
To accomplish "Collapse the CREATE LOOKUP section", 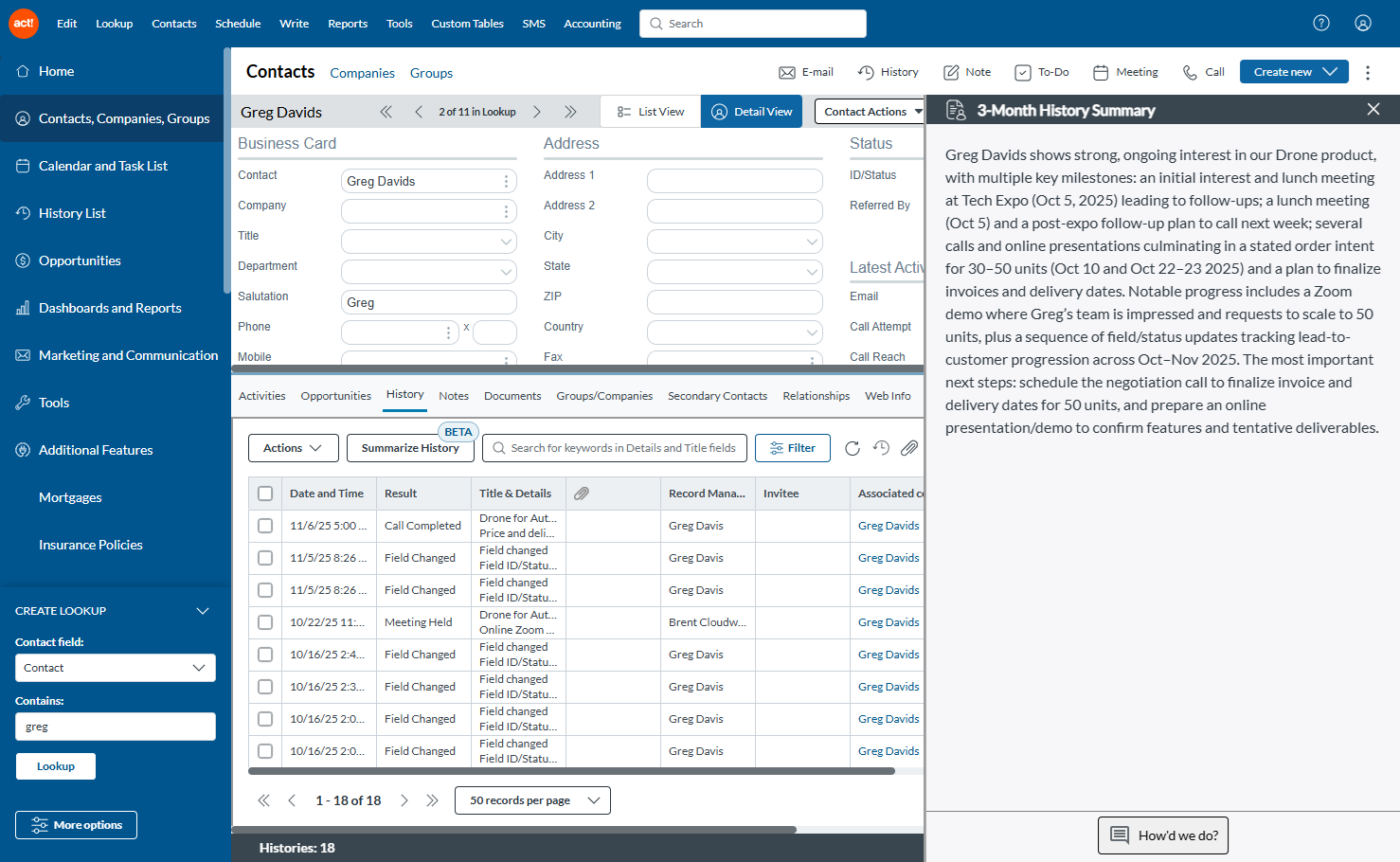I will click(x=202, y=611).
